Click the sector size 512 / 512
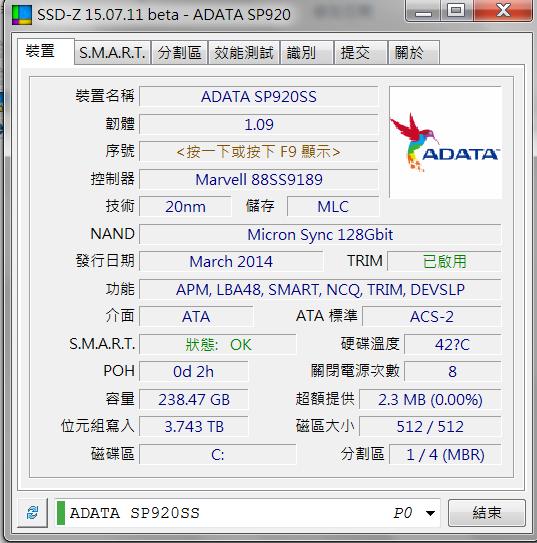This screenshot has height=543, width=537. point(430,426)
